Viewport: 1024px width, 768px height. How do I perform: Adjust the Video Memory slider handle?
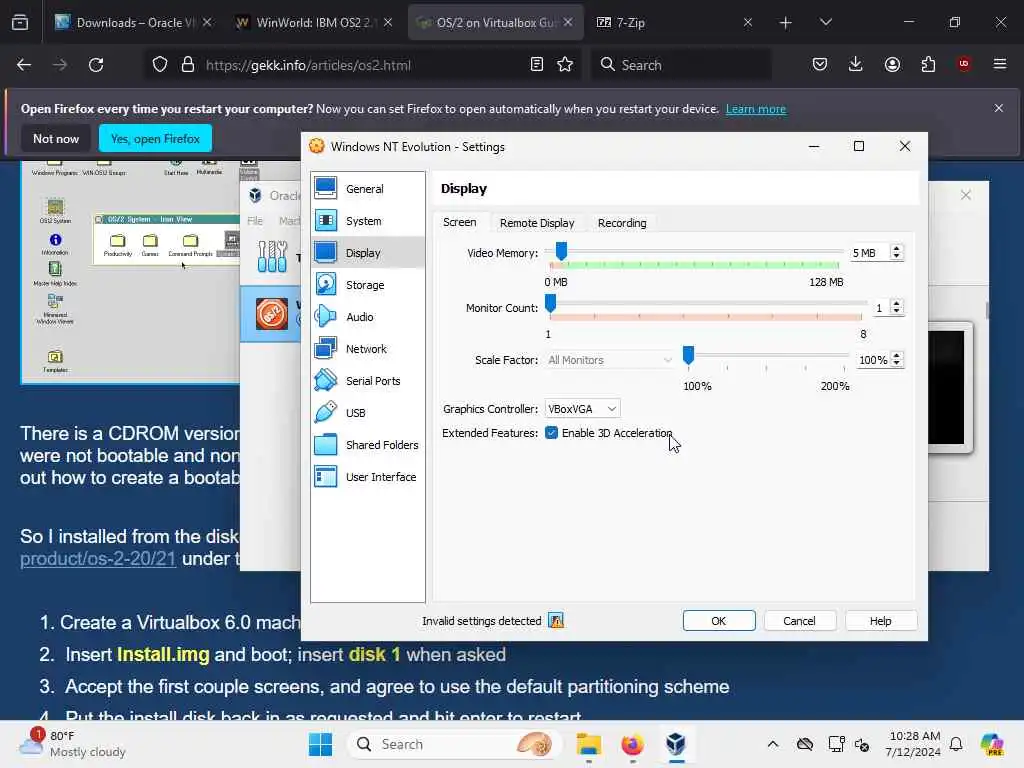(x=561, y=251)
